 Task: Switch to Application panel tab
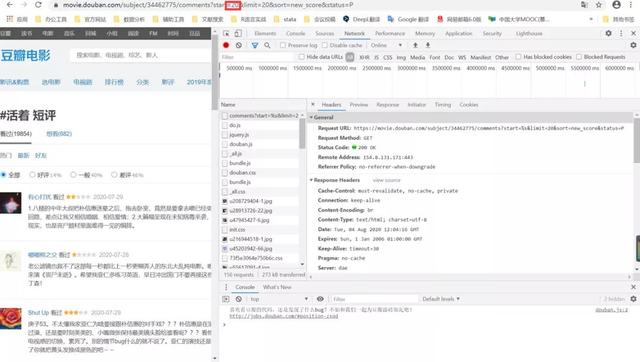(458, 33)
